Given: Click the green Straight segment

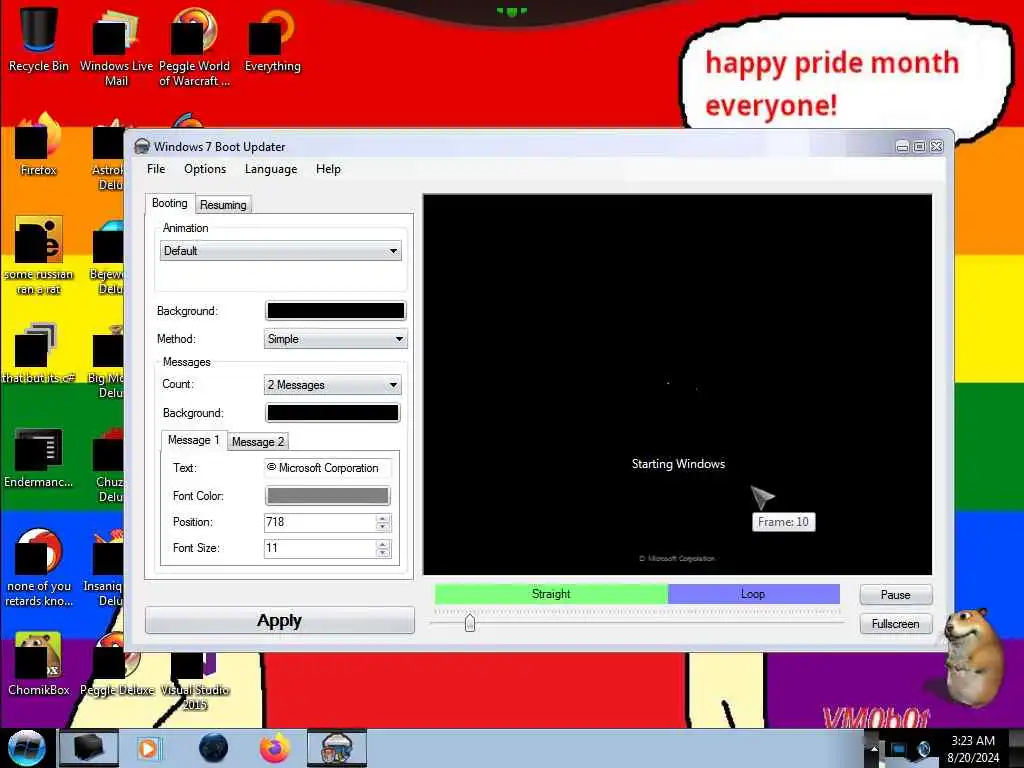Looking at the screenshot, I should click(x=551, y=594).
